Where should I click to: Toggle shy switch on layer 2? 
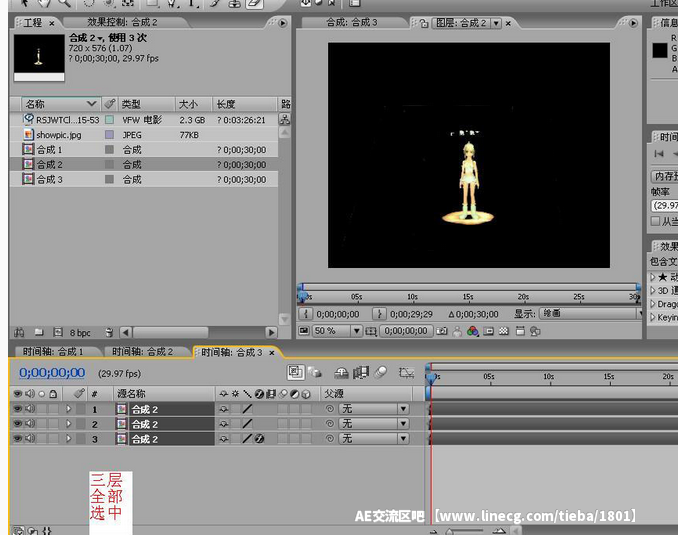pos(224,424)
